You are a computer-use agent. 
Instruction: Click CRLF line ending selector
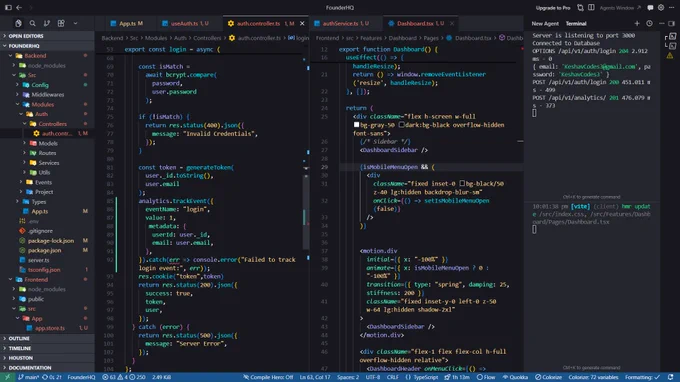click(x=392, y=377)
